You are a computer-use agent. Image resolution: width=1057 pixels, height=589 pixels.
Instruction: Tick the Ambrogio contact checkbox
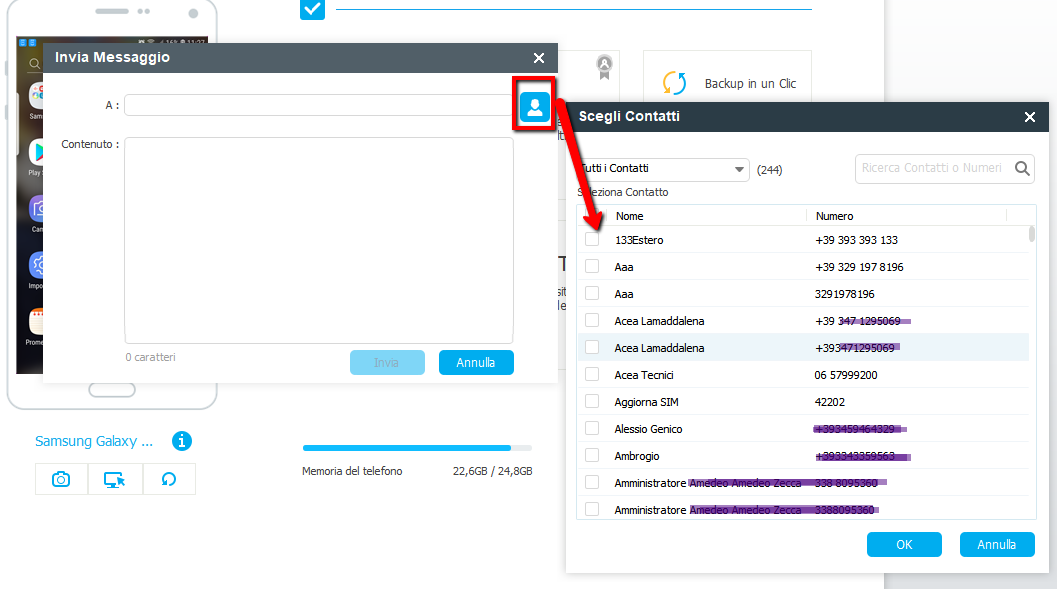(592, 455)
